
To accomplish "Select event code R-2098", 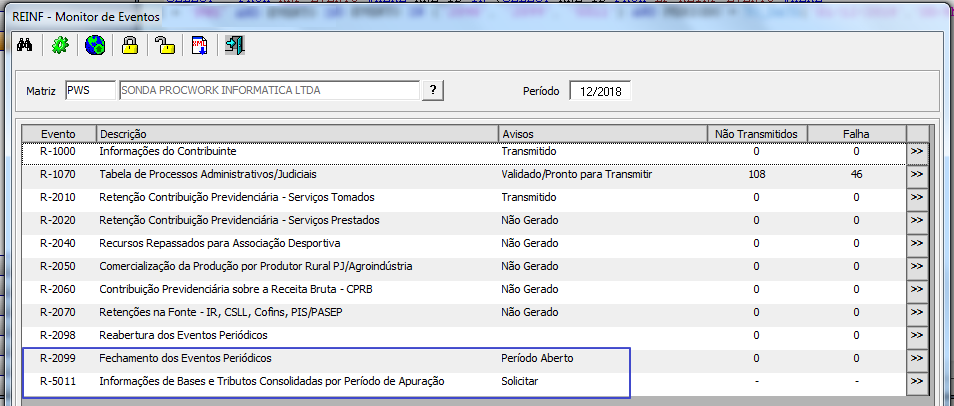I will pos(57,335).
